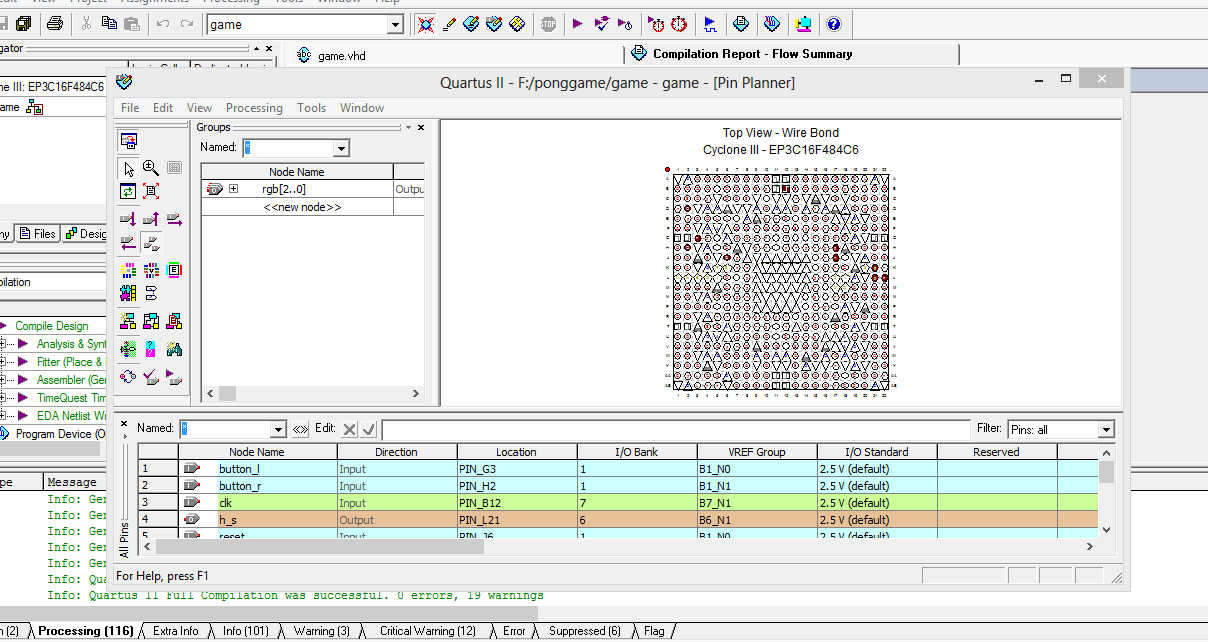Viewport: 1208px width, 642px height.
Task: Expand the rgb[2..0] group node
Action: (x=234, y=189)
